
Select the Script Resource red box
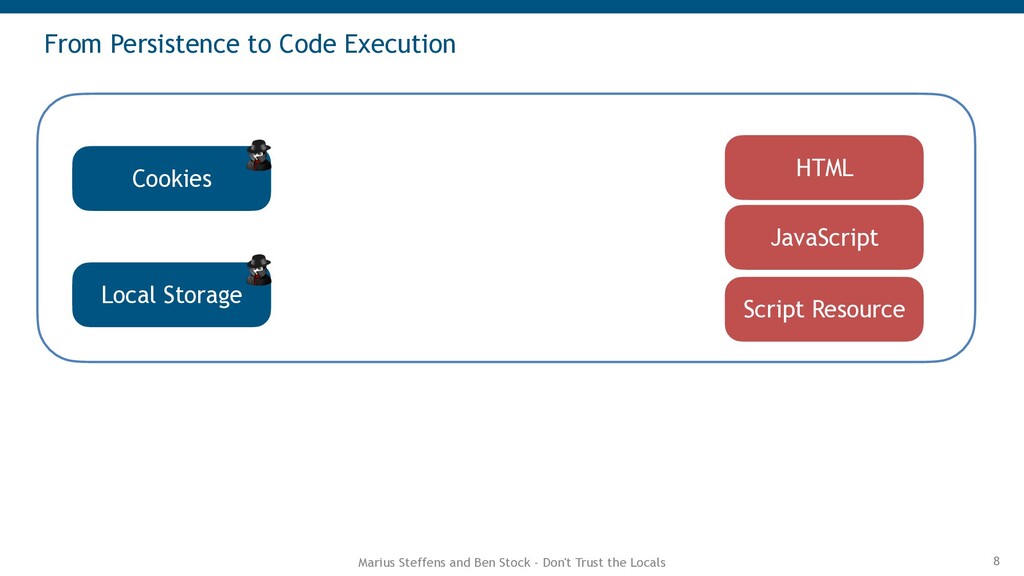click(824, 309)
